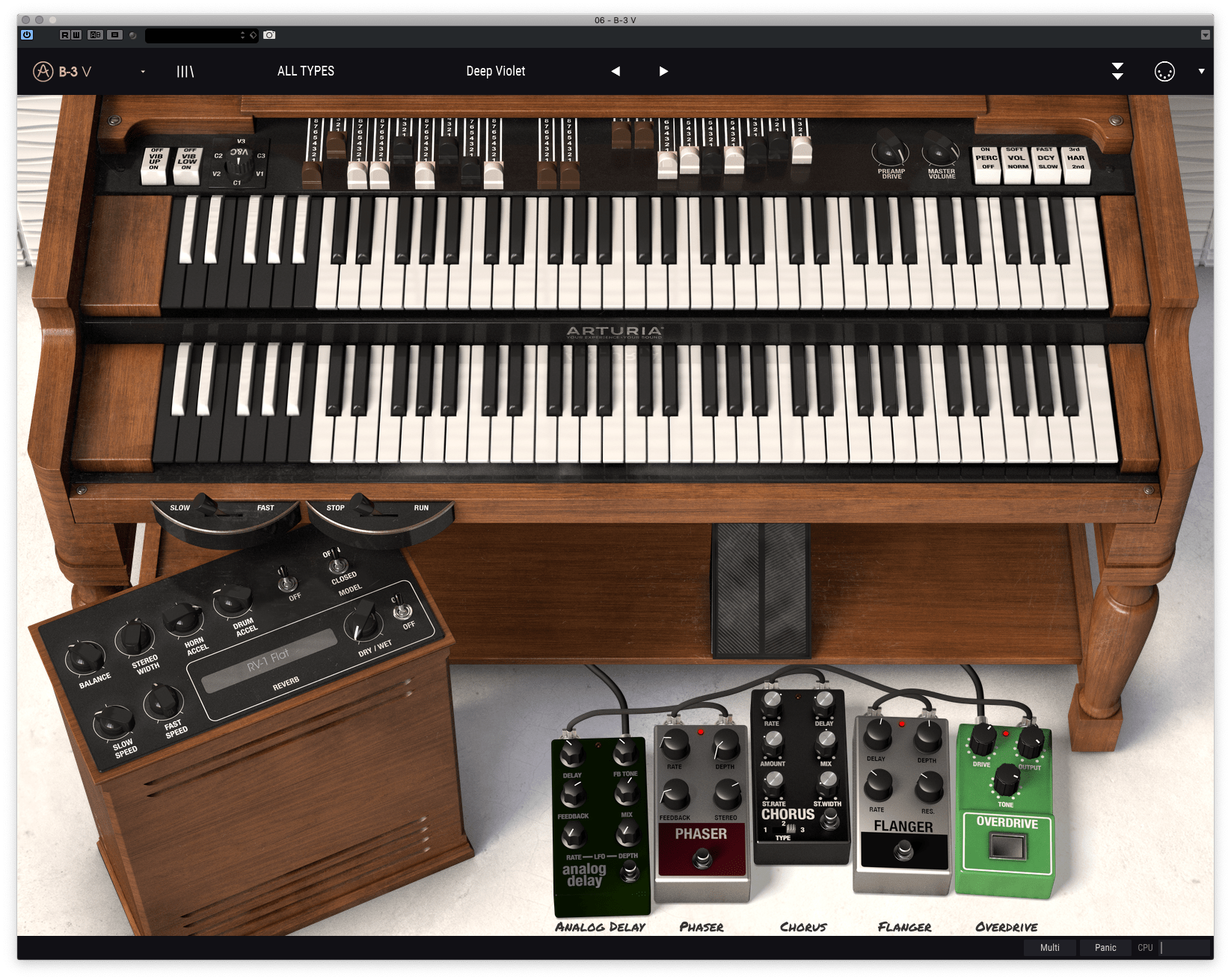Open the B-3 V main menu arrow
The image size is (1231, 980).
(x=143, y=72)
